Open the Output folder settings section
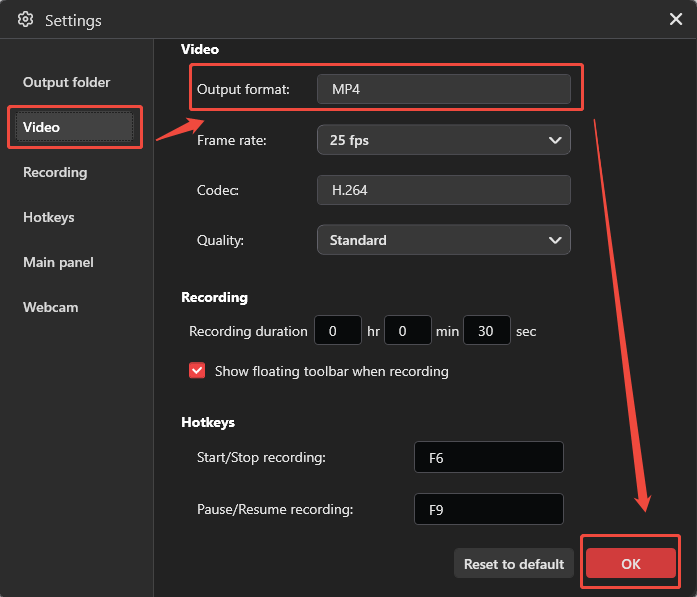 click(67, 82)
